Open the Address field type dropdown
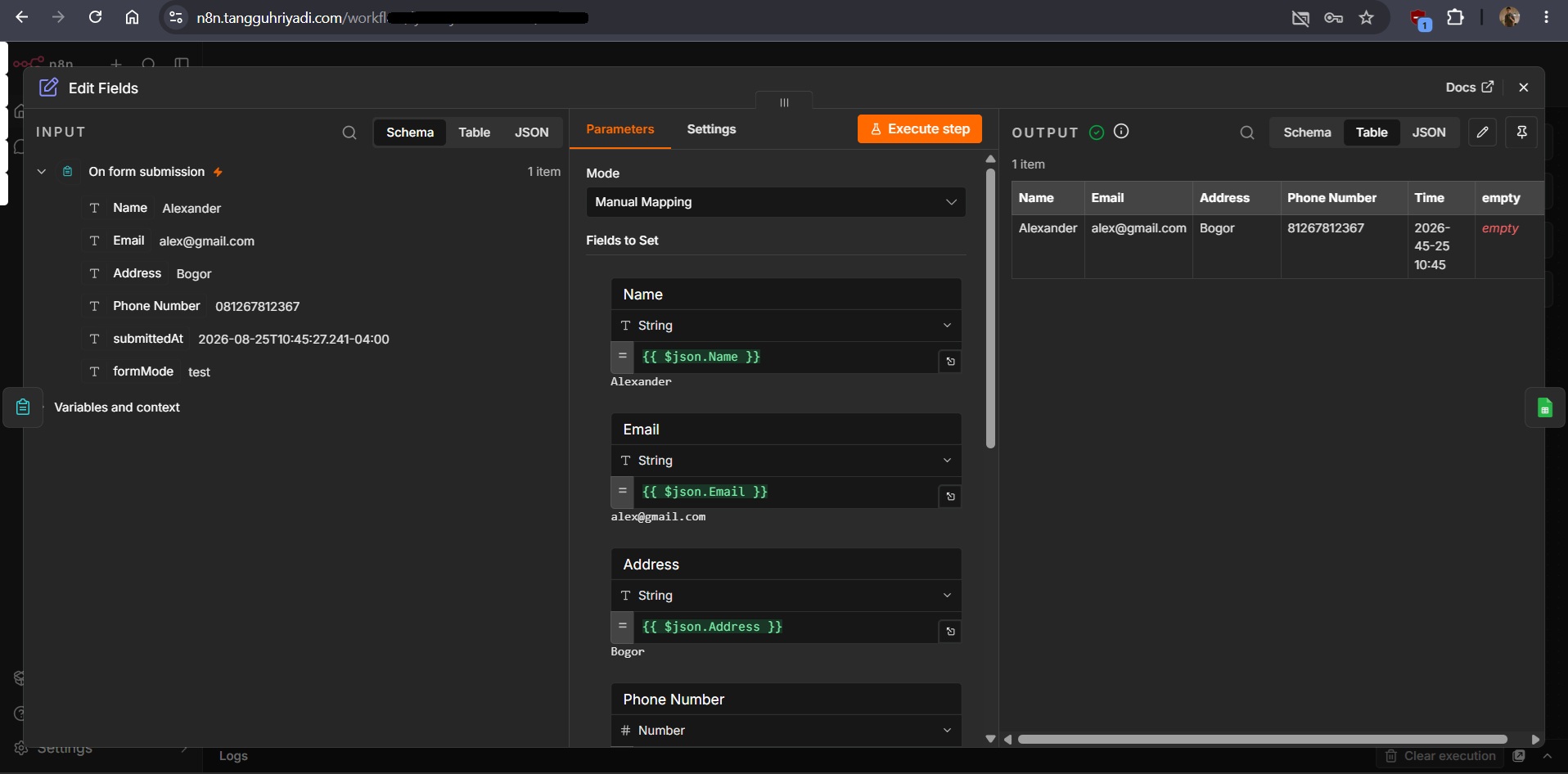The height and width of the screenshot is (774, 1568). [x=786, y=596]
